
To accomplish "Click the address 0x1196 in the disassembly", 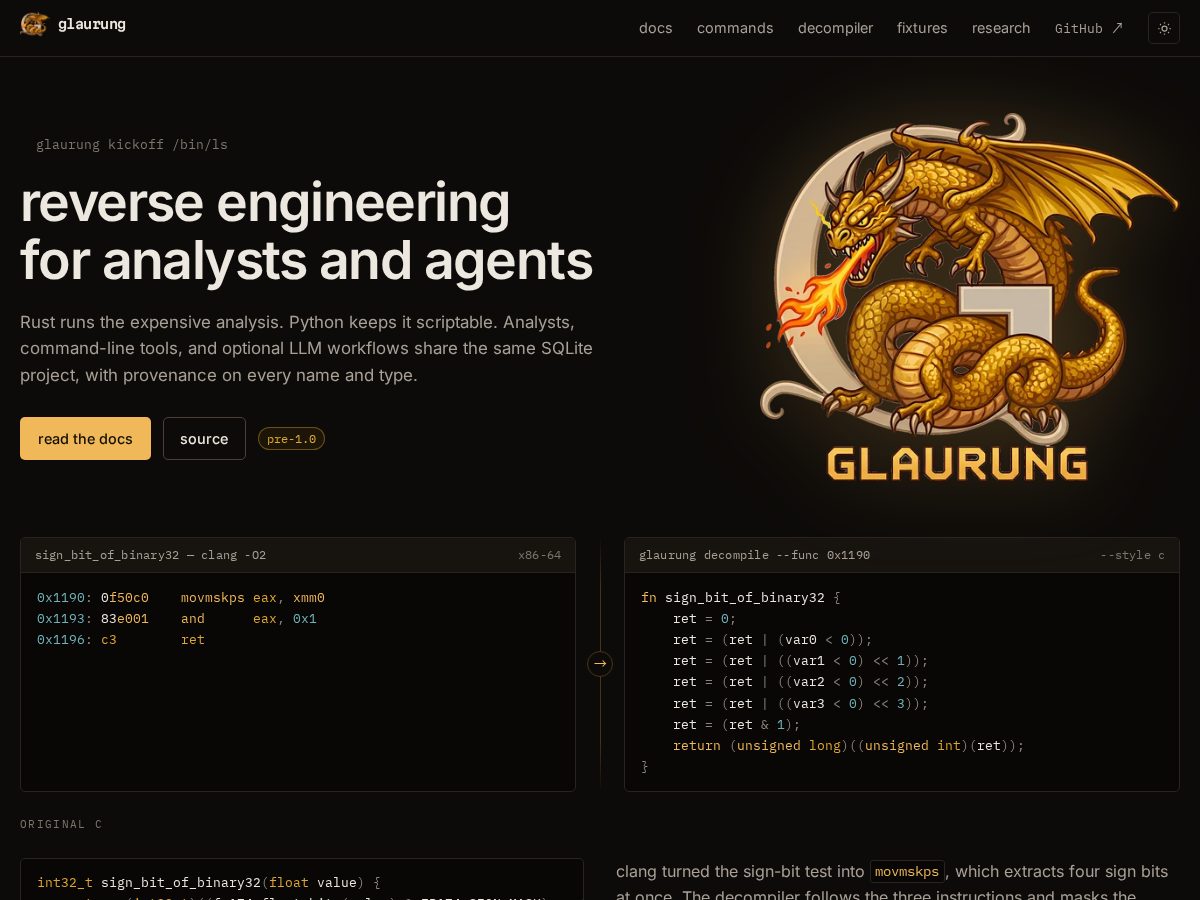I will [65, 640].
